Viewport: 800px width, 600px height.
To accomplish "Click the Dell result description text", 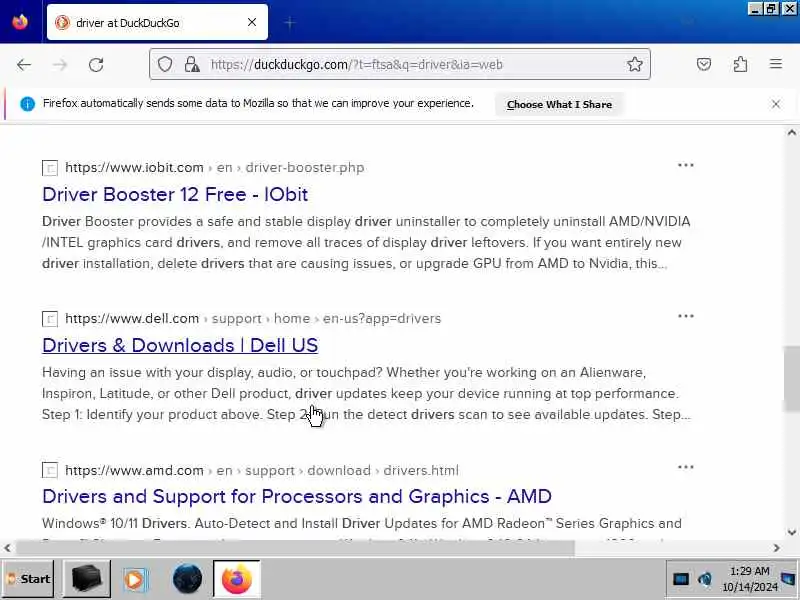I will (366, 393).
